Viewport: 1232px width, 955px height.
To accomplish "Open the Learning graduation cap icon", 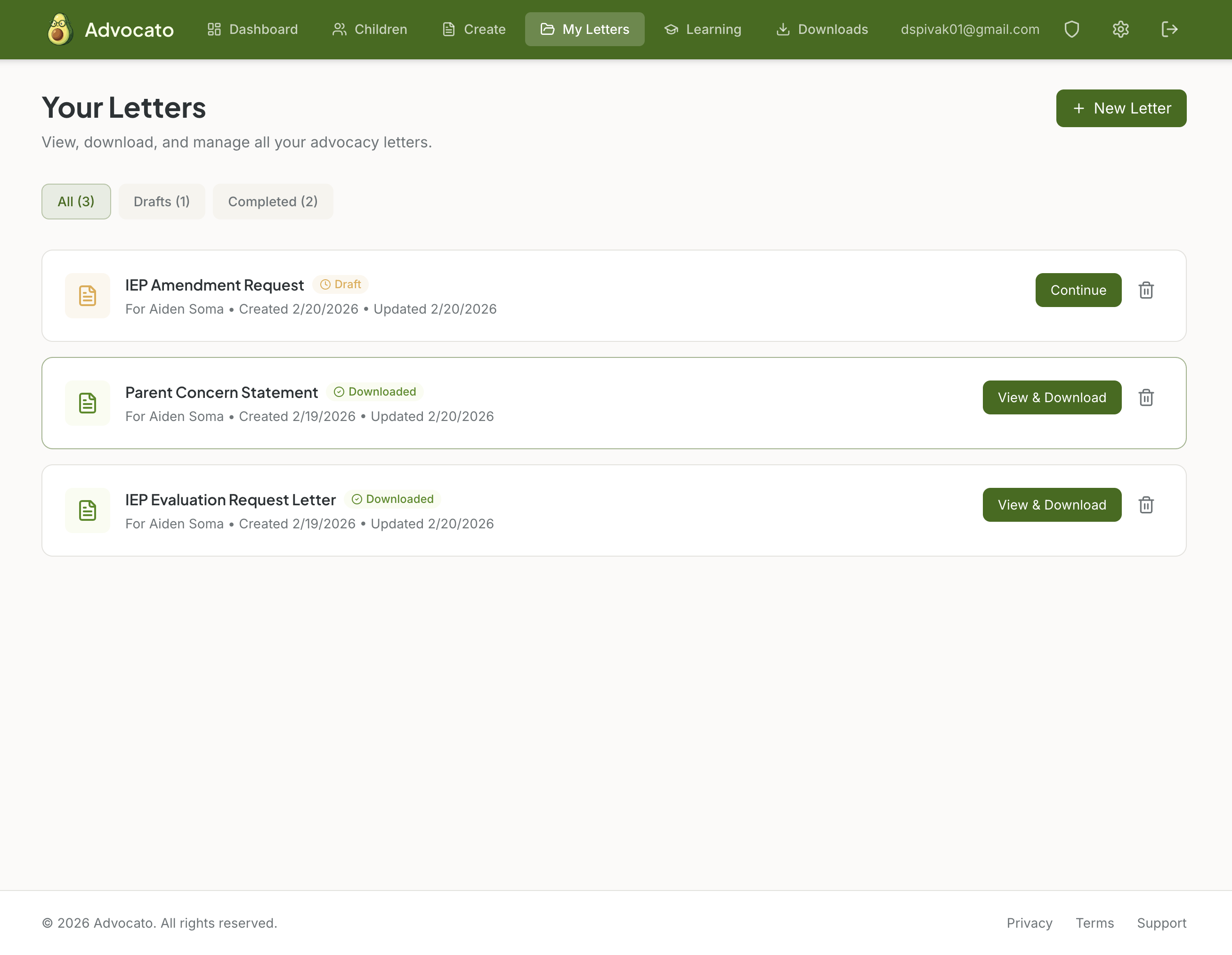I will (x=671, y=29).
